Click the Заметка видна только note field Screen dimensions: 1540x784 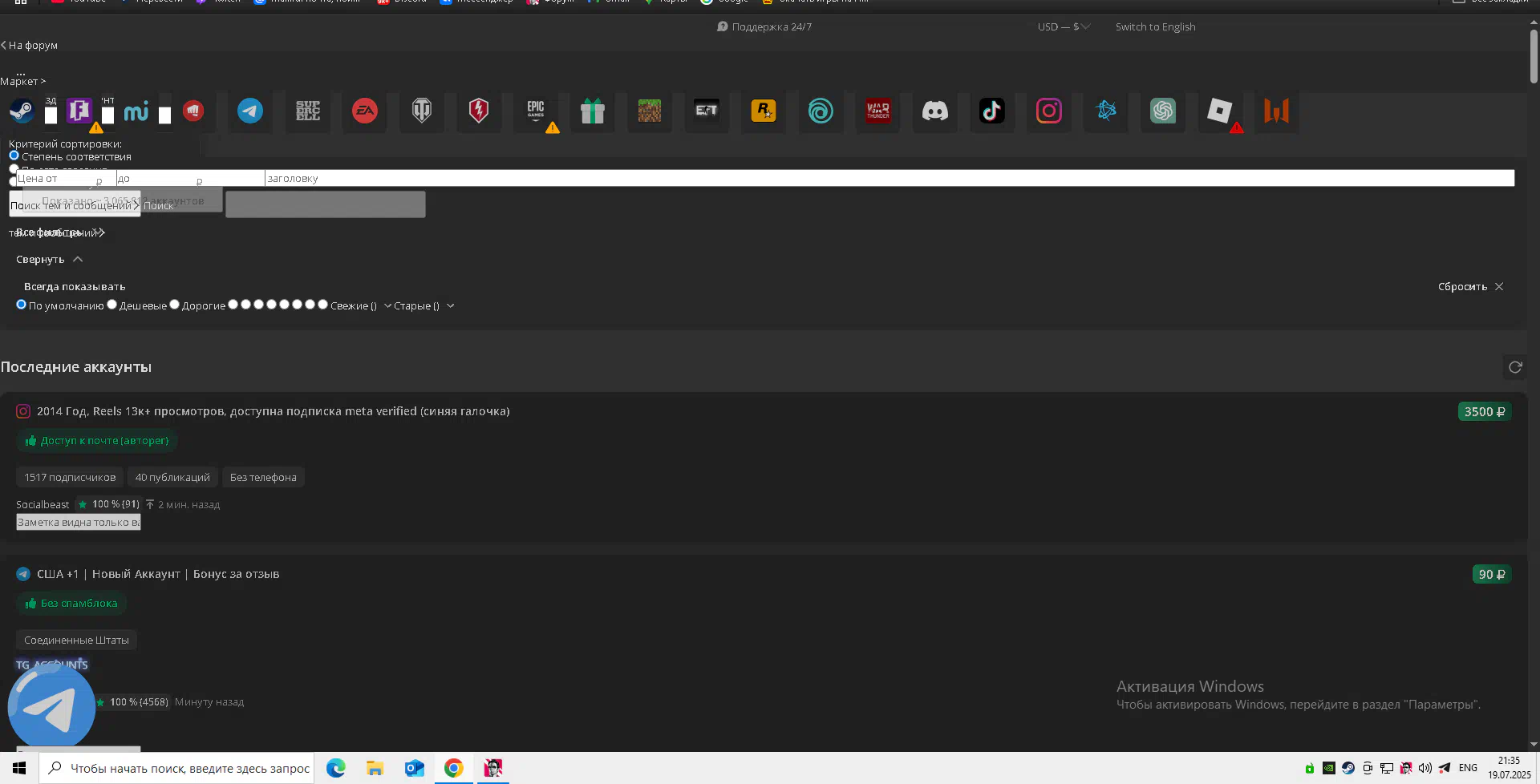tap(79, 522)
